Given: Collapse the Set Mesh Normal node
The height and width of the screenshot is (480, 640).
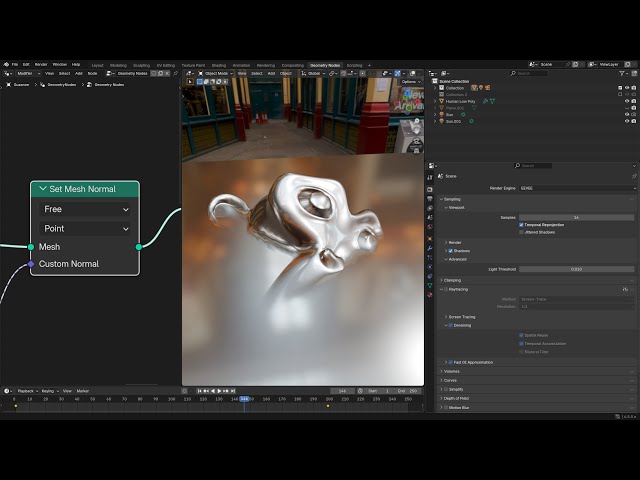Looking at the screenshot, I should (x=43, y=189).
